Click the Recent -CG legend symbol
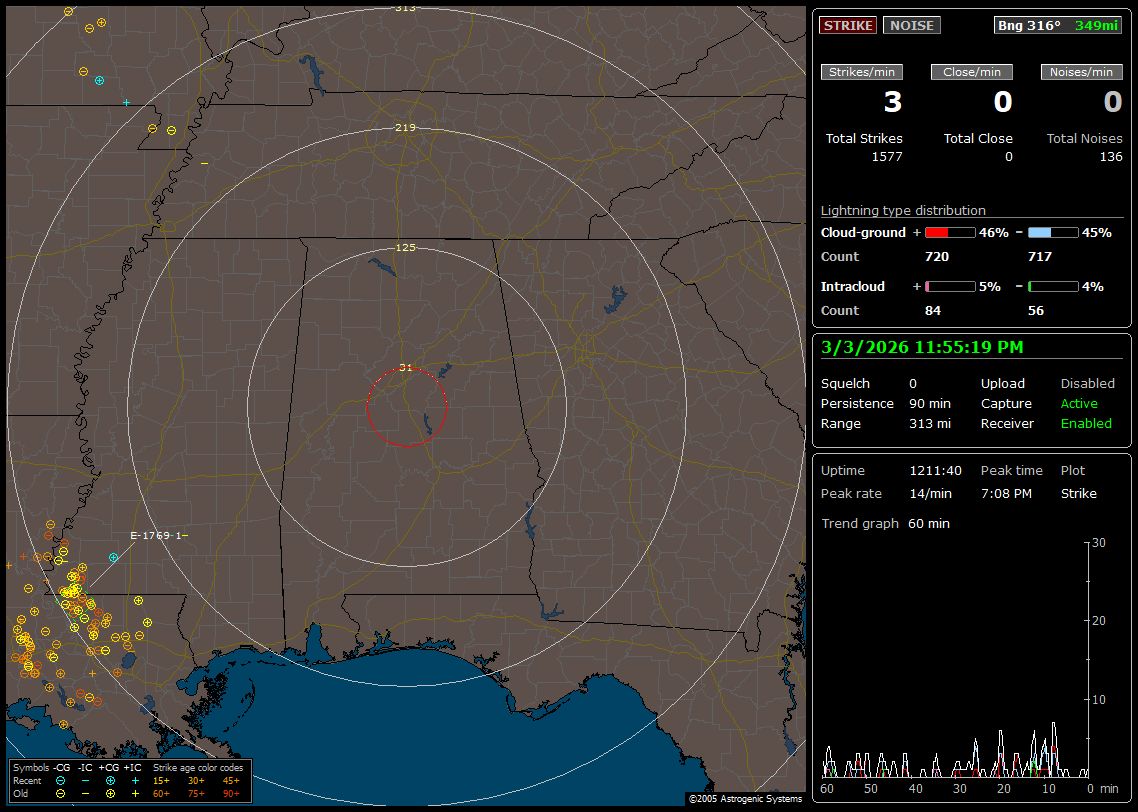Viewport: 1138px width, 812px height. 61,780
